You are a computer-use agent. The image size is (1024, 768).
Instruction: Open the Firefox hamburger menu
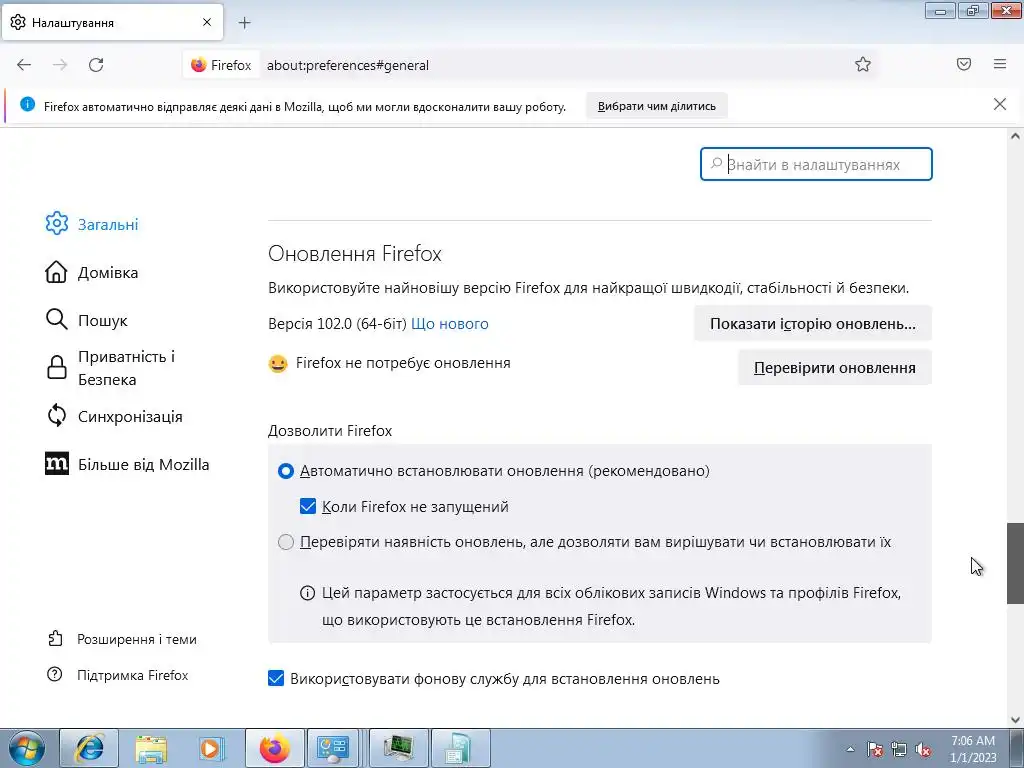pyautogui.click(x=1000, y=64)
